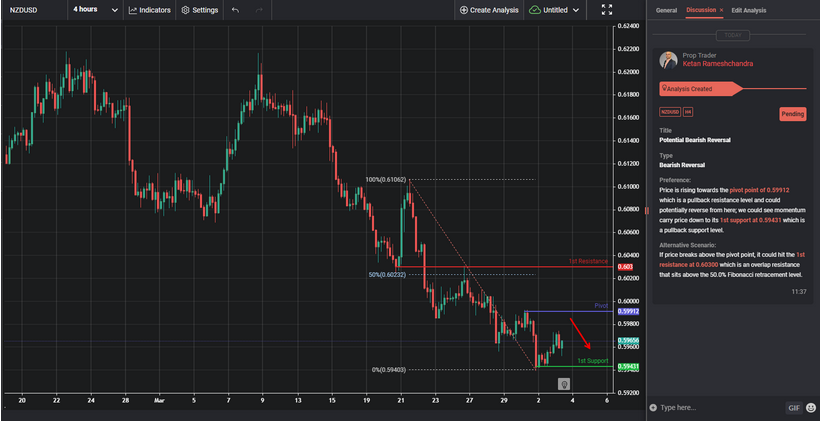
Task: Select the Discussion tab
Action: pyautogui.click(x=701, y=10)
